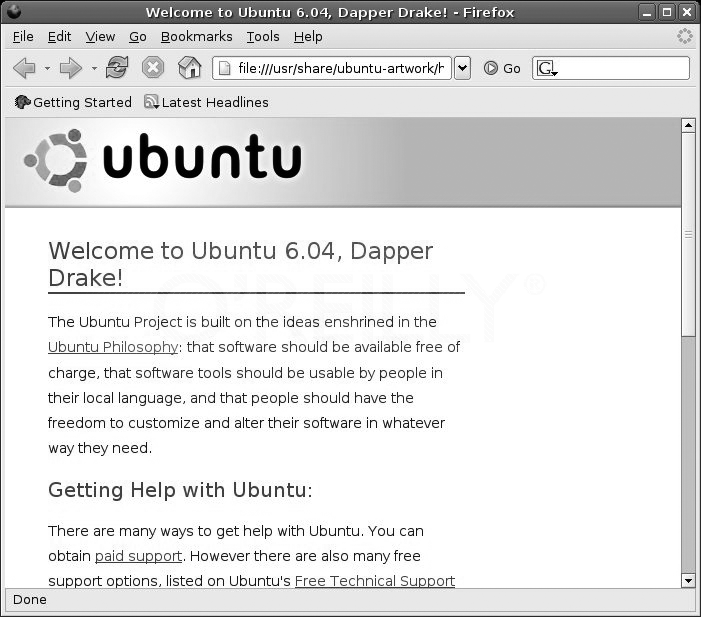Image resolution: width=701 pixels, height=617 pixels.
Task: Go forward using the Forward arrow icon
Action: (71, 68)
